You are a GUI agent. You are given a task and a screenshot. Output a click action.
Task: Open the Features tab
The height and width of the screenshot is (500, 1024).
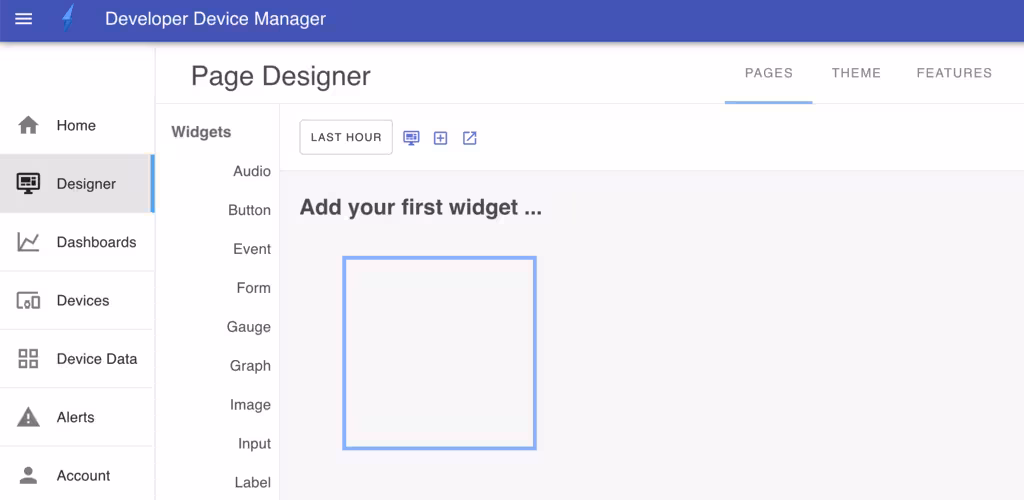point(954,73)
